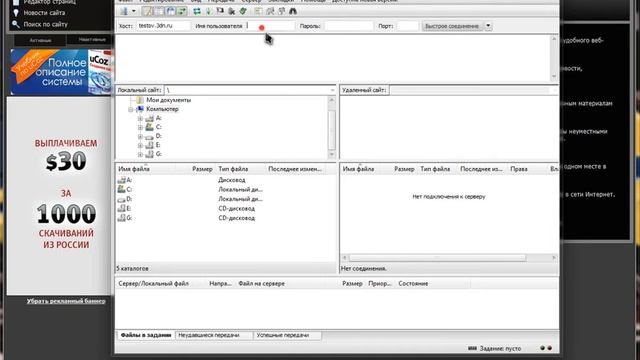Viewport: 640px width, 360px height.
Task: Click the local tree vertical scrollbar
Action: [331, 127]
